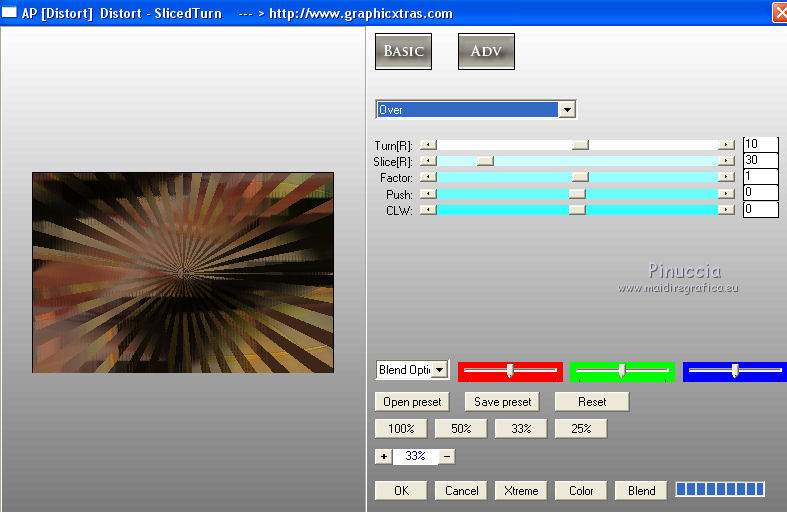Open the Over mode dropdown
This screenshot has height=512, width=787.
pyautogui.click(x=475, y=109)
